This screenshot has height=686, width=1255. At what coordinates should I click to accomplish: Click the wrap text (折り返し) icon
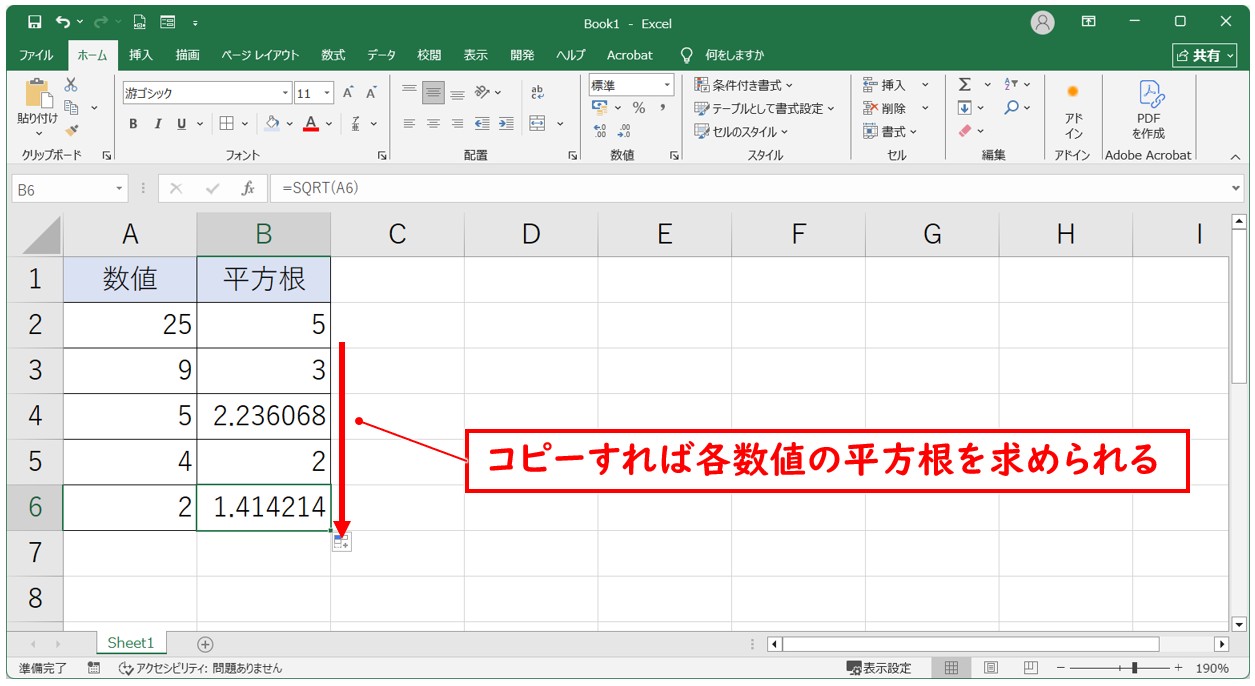(x=538, y=94)
